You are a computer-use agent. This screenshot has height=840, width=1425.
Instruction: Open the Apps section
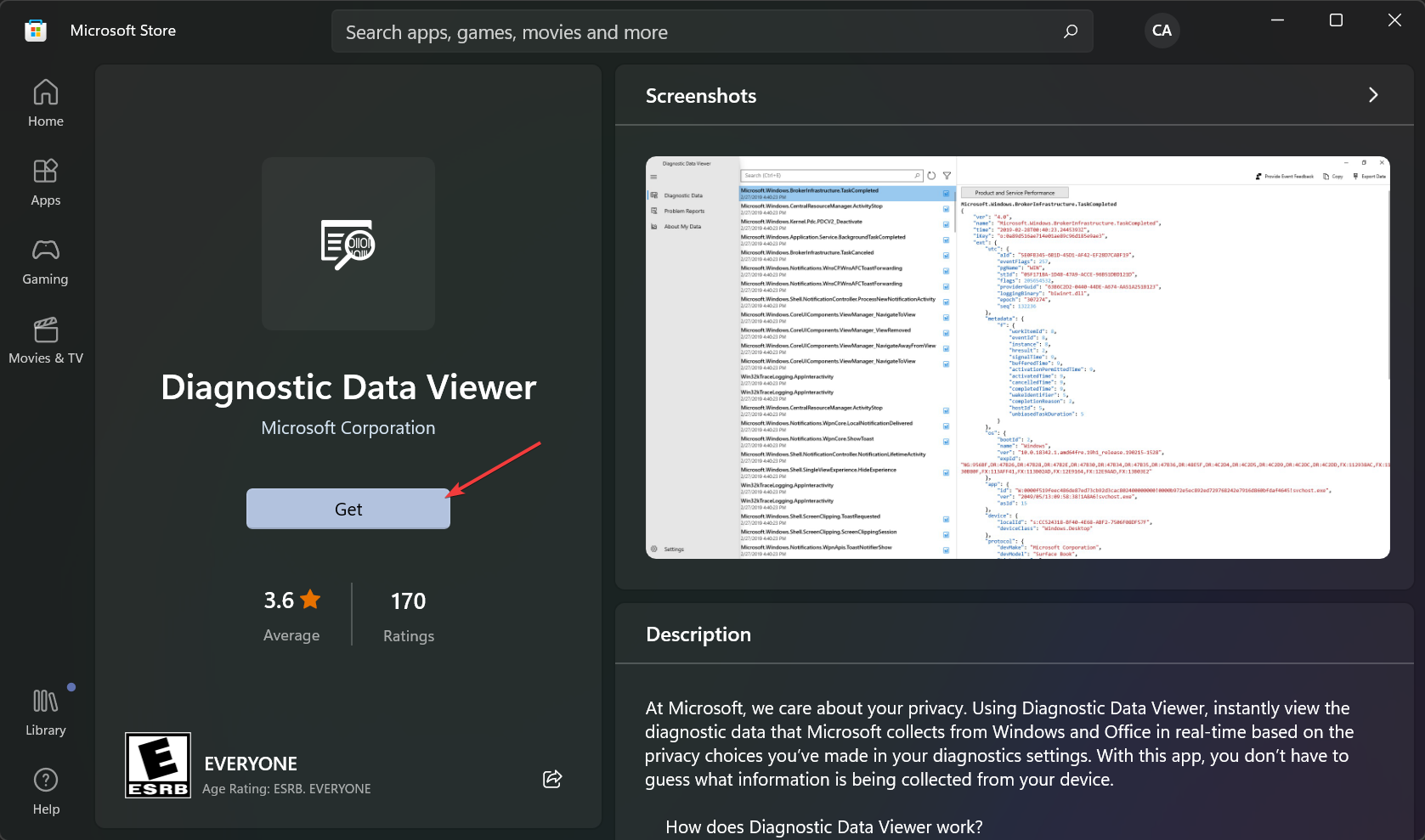46,183
